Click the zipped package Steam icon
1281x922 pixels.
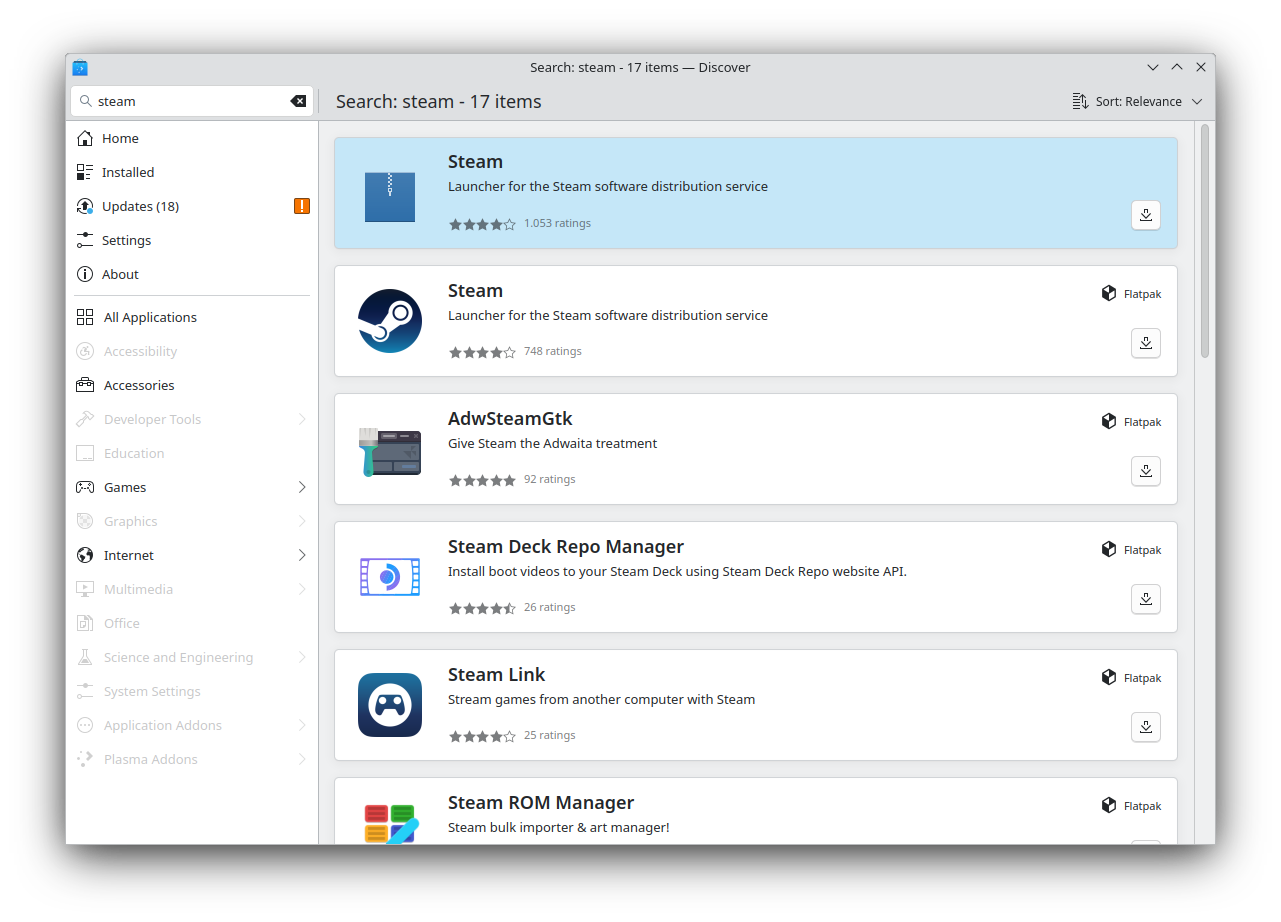point(390,196)
